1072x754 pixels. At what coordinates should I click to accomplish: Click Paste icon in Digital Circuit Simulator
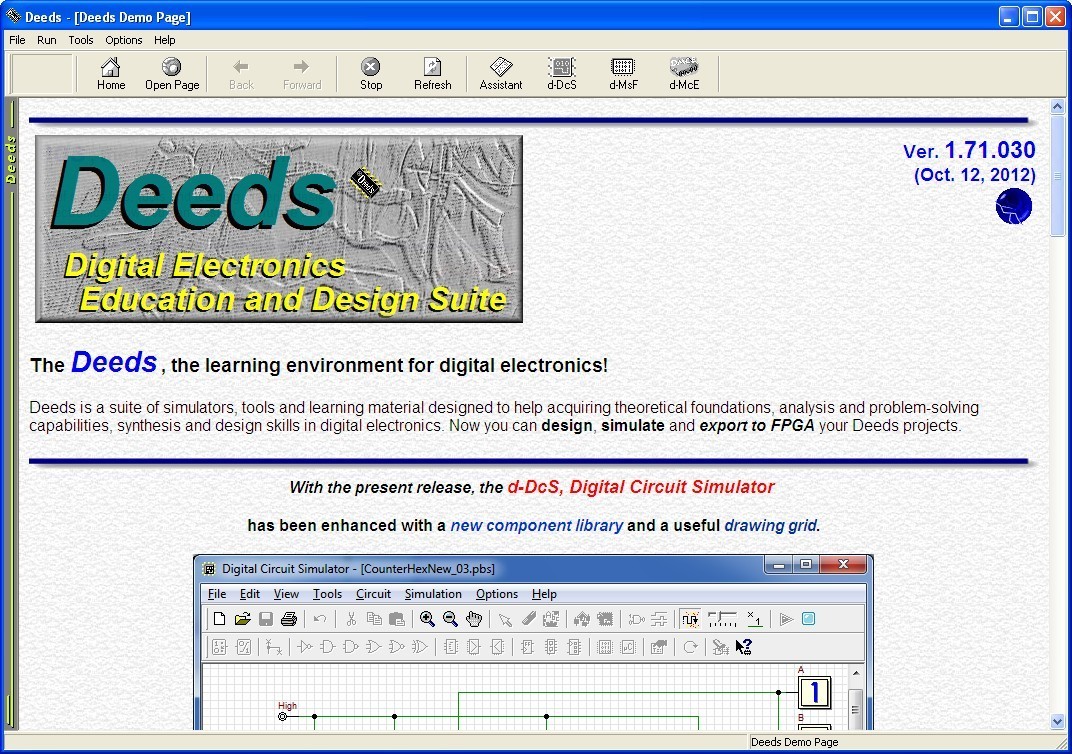pos(397,619)
